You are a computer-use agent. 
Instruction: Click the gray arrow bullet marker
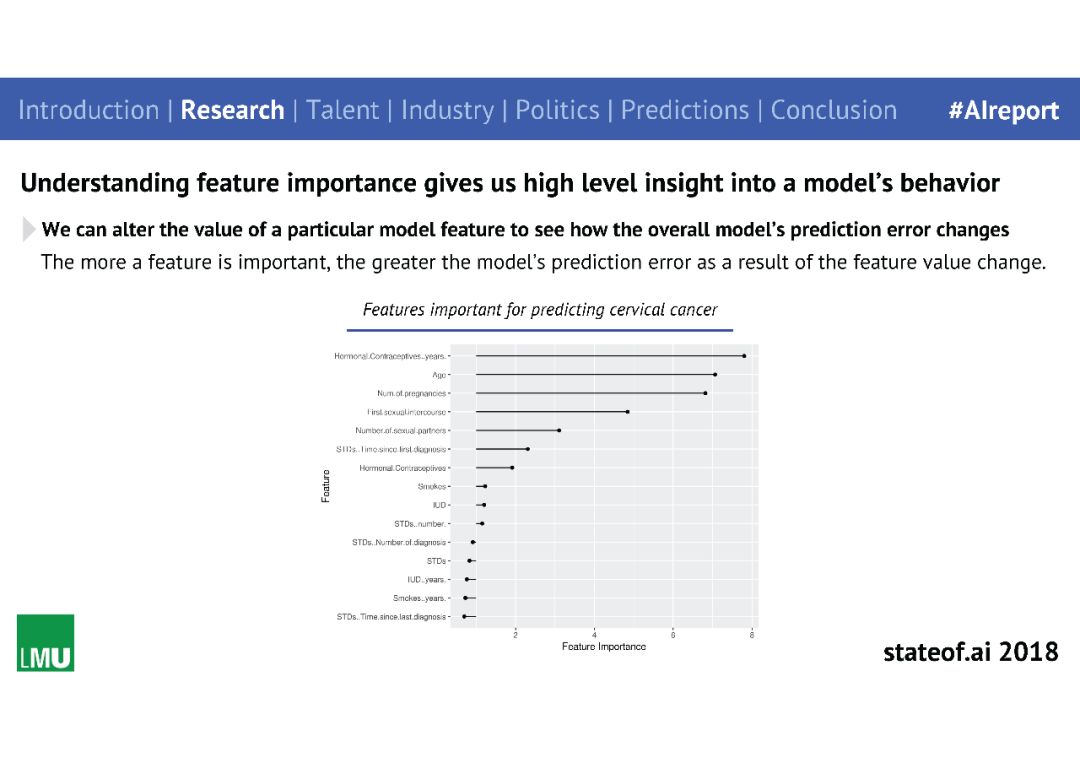pyautogui.click(x=28, y=229)
